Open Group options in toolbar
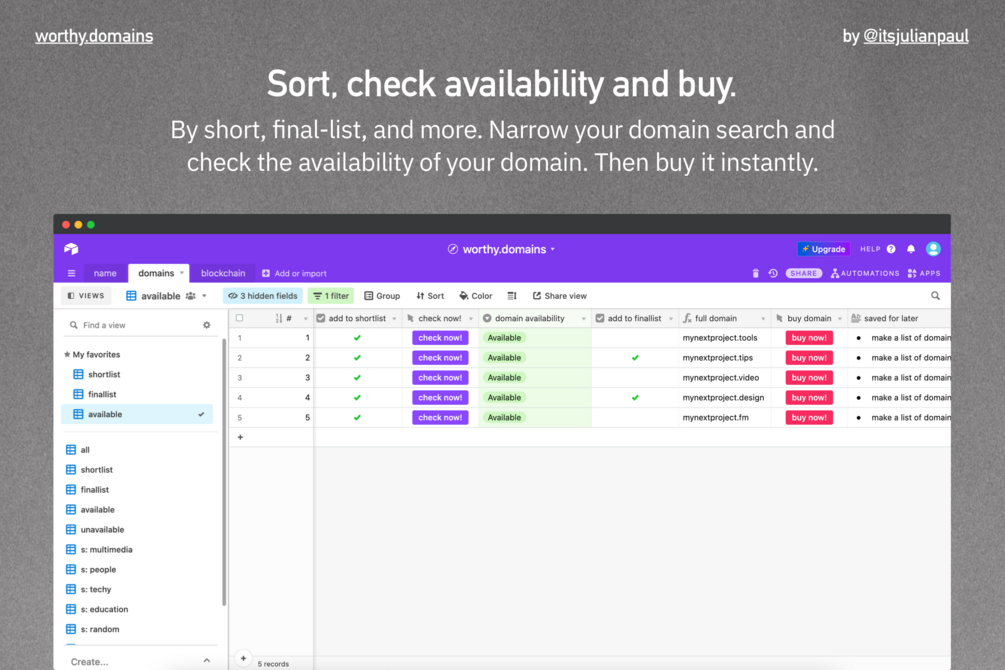This screenshot has width=1005, height=670. point(382,296)
